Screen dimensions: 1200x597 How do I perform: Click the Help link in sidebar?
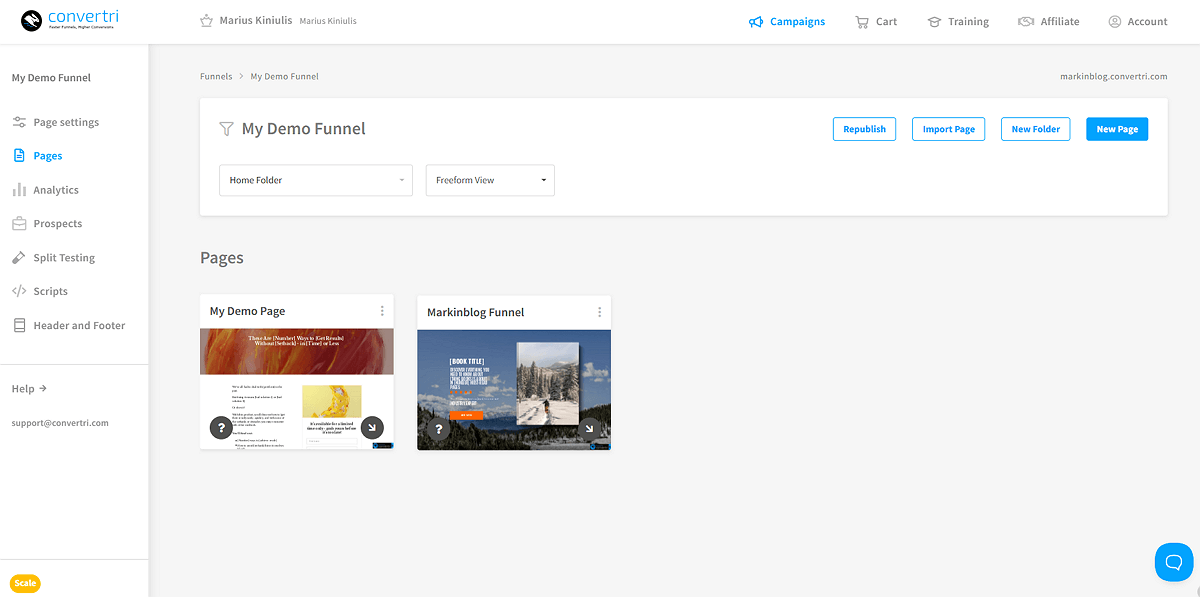(x=29, y=389)
